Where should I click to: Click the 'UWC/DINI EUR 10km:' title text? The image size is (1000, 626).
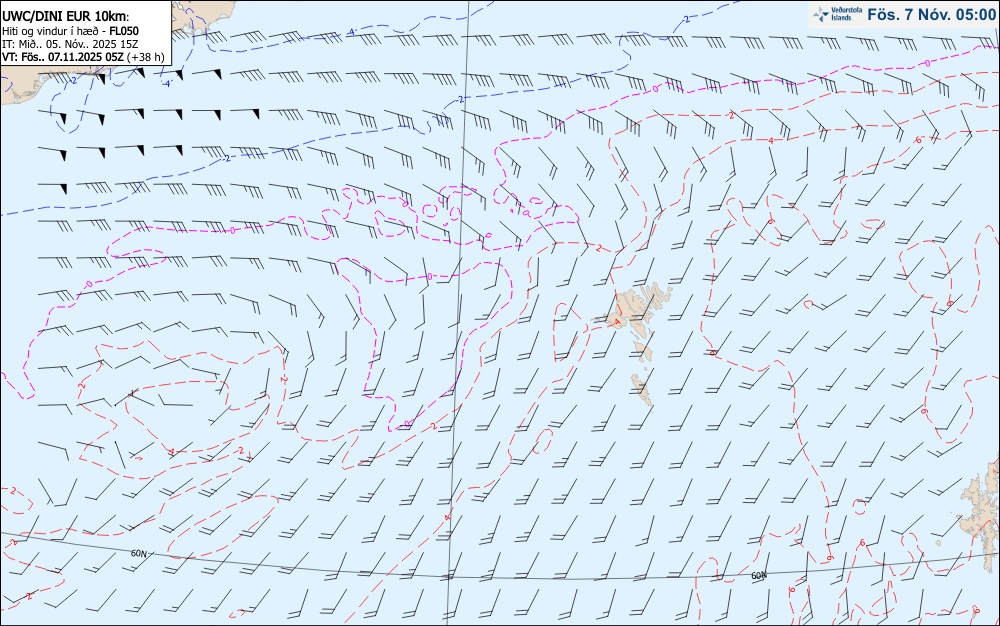[66, 17]
